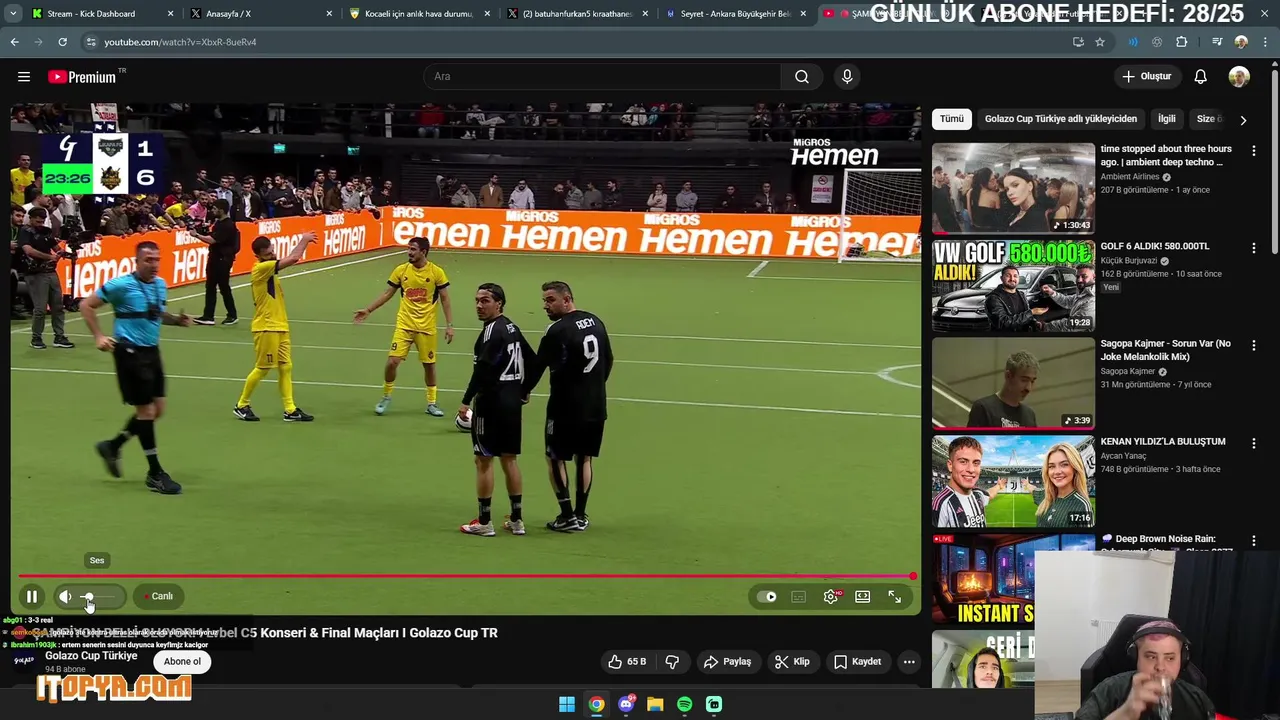Open Golazo Cup Türkiye channel avatar
This screenshot has width=1280, height=720.
click(24, 660)
